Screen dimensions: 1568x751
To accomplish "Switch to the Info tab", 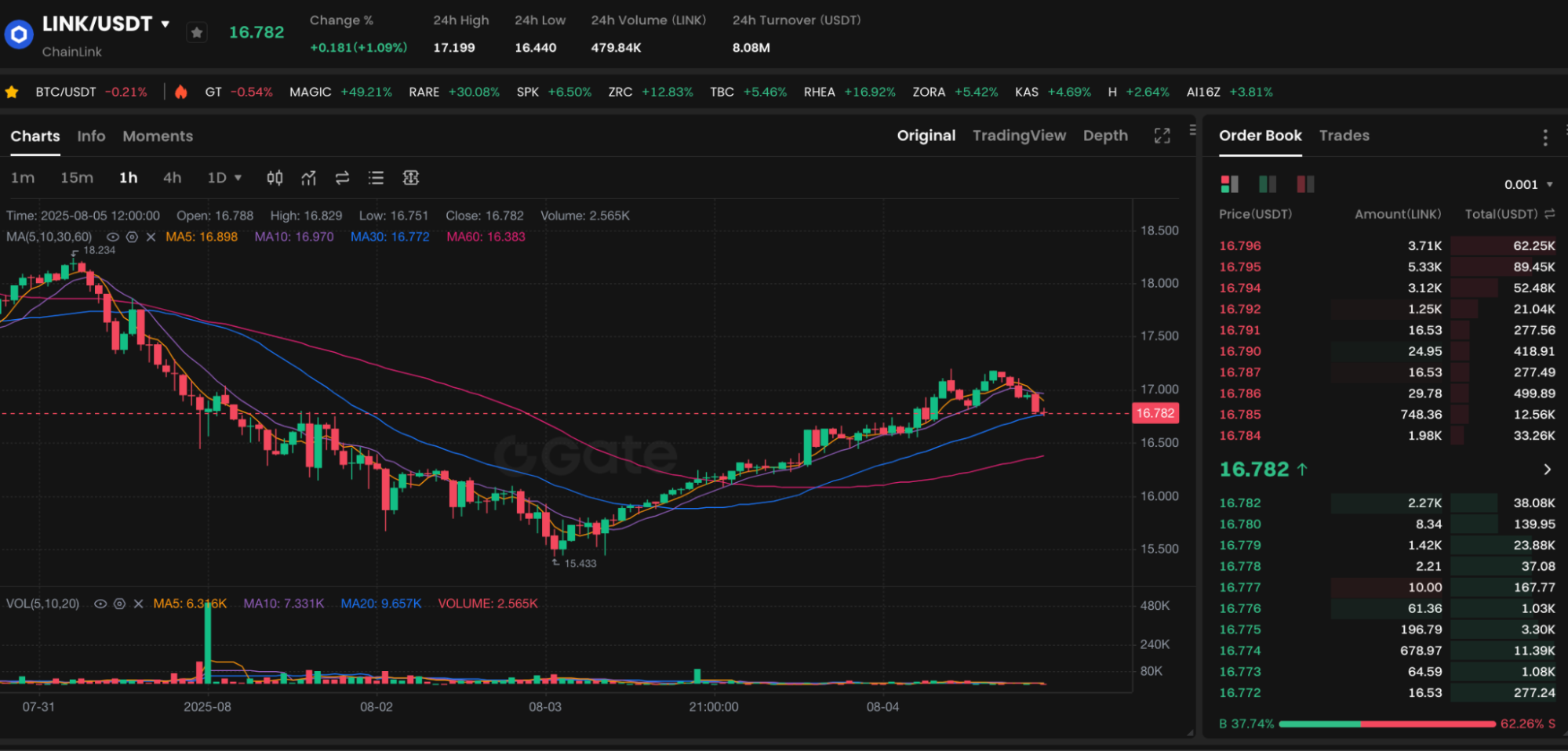I will (x=91, y=136).
